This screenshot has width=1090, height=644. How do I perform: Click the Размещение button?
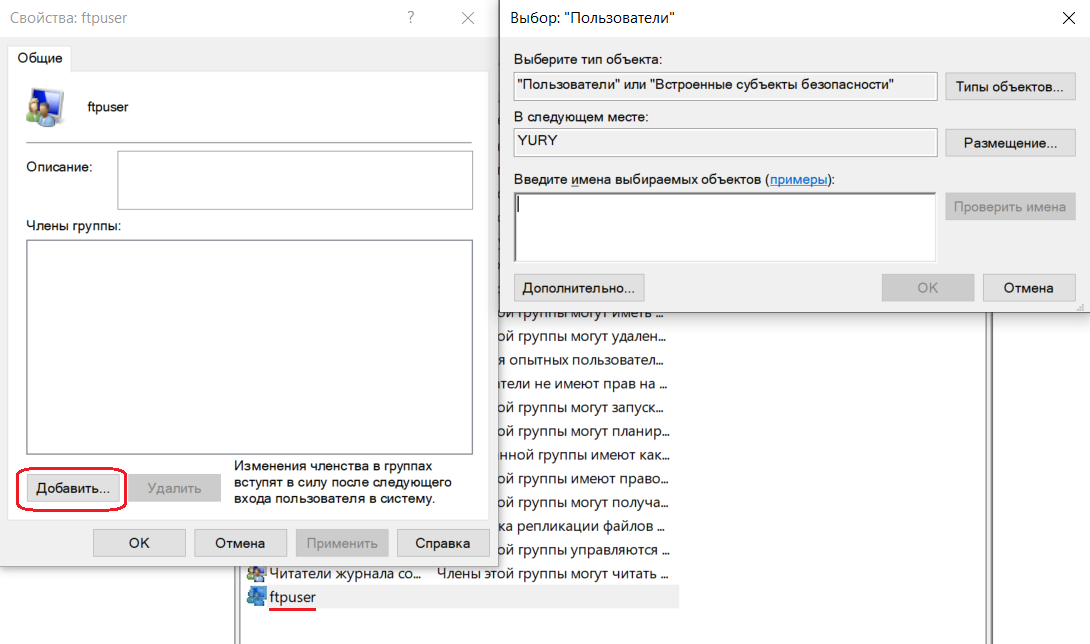[1010, 143]
